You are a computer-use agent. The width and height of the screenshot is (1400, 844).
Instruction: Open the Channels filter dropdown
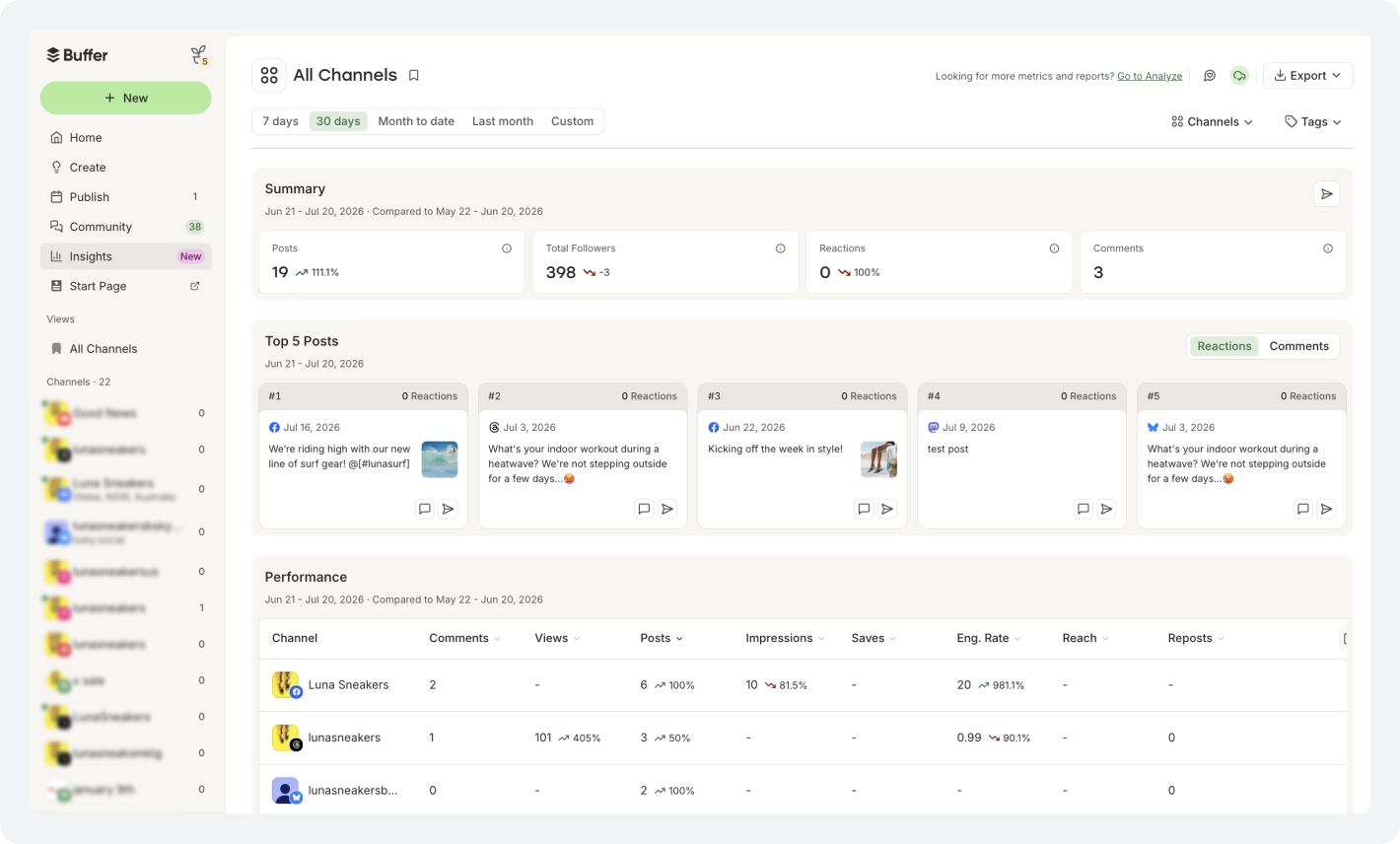[1212, 122]
